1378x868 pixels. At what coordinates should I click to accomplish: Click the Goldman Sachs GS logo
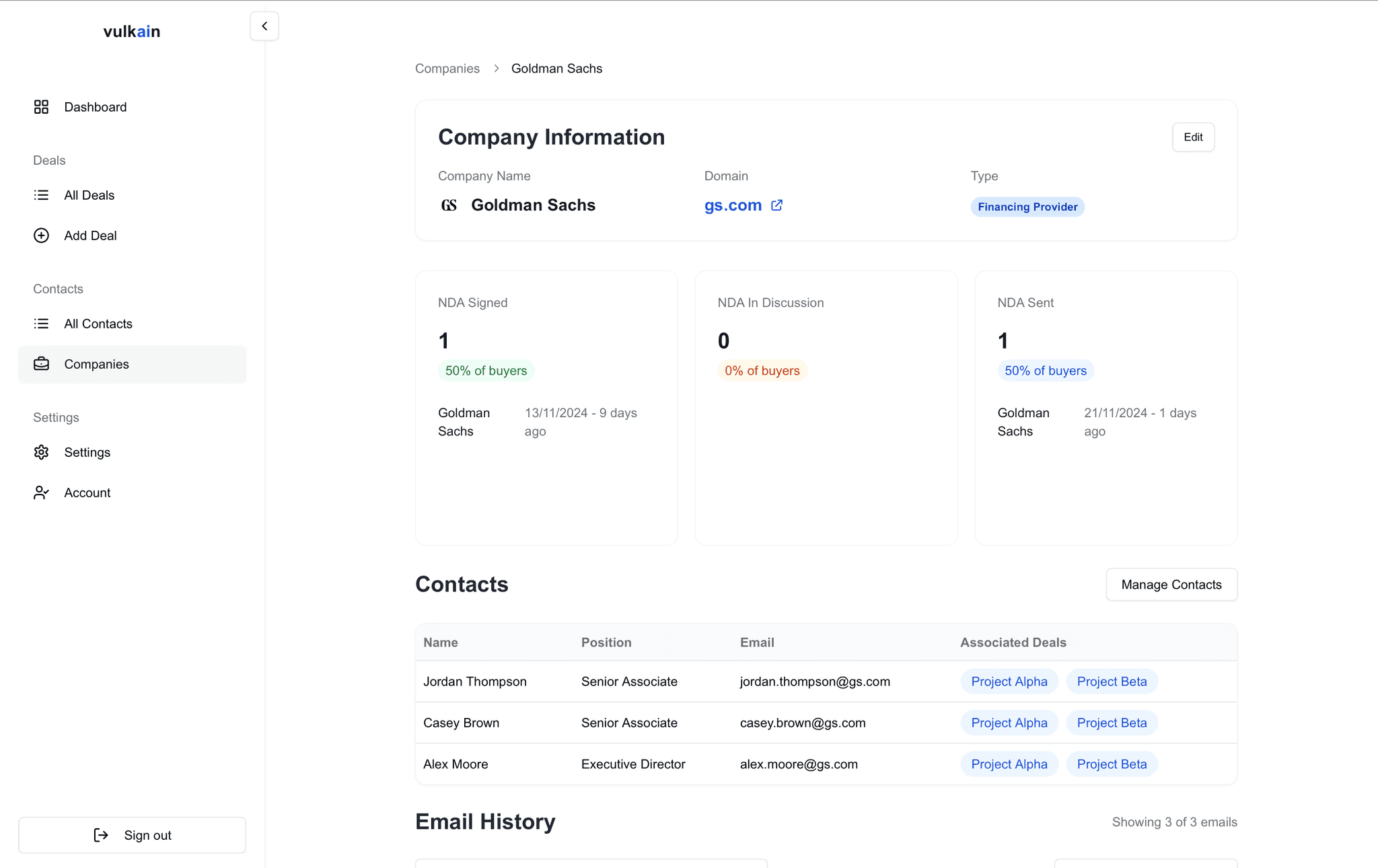449,205
